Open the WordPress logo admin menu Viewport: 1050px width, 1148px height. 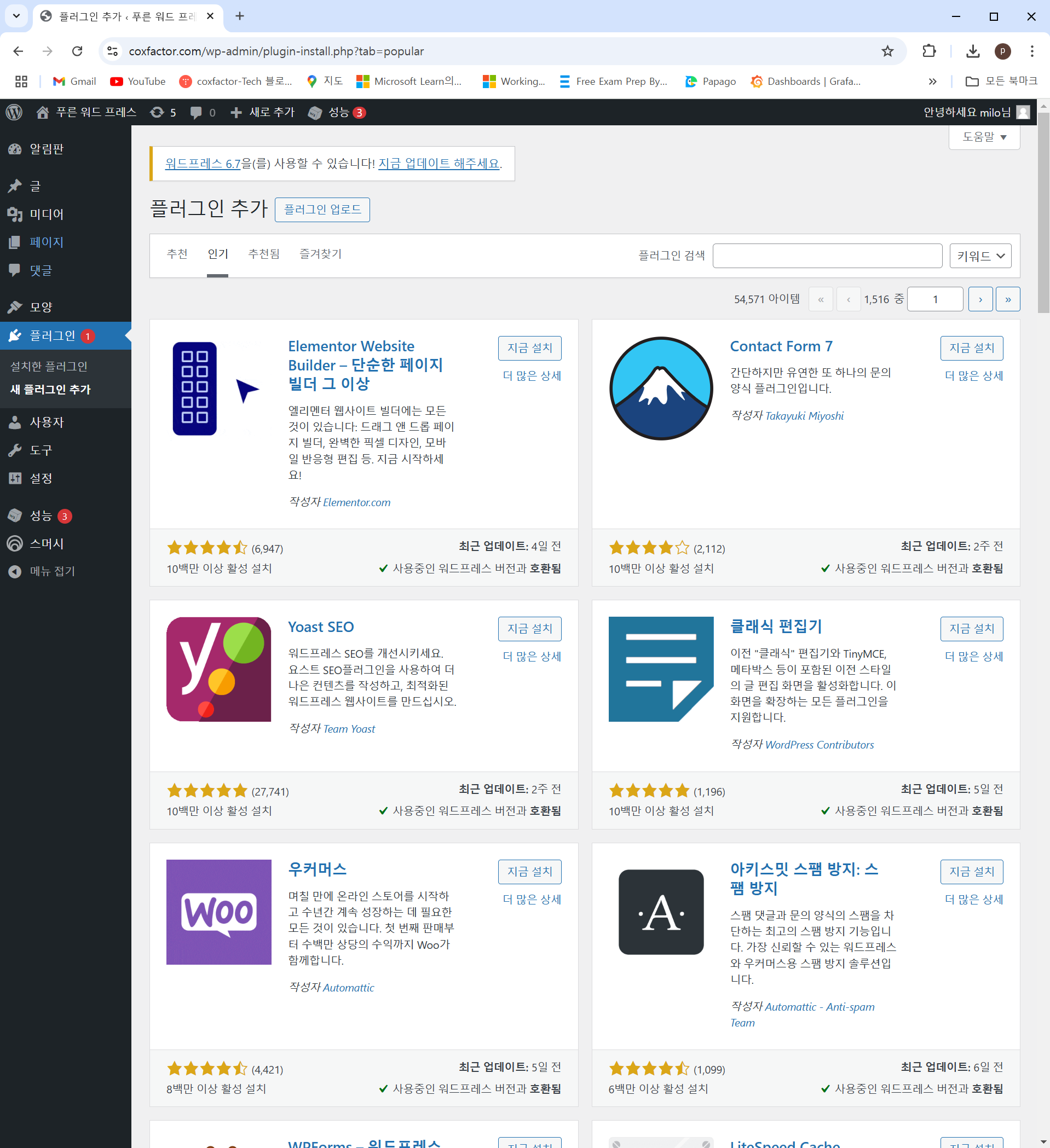coord(14,112)
